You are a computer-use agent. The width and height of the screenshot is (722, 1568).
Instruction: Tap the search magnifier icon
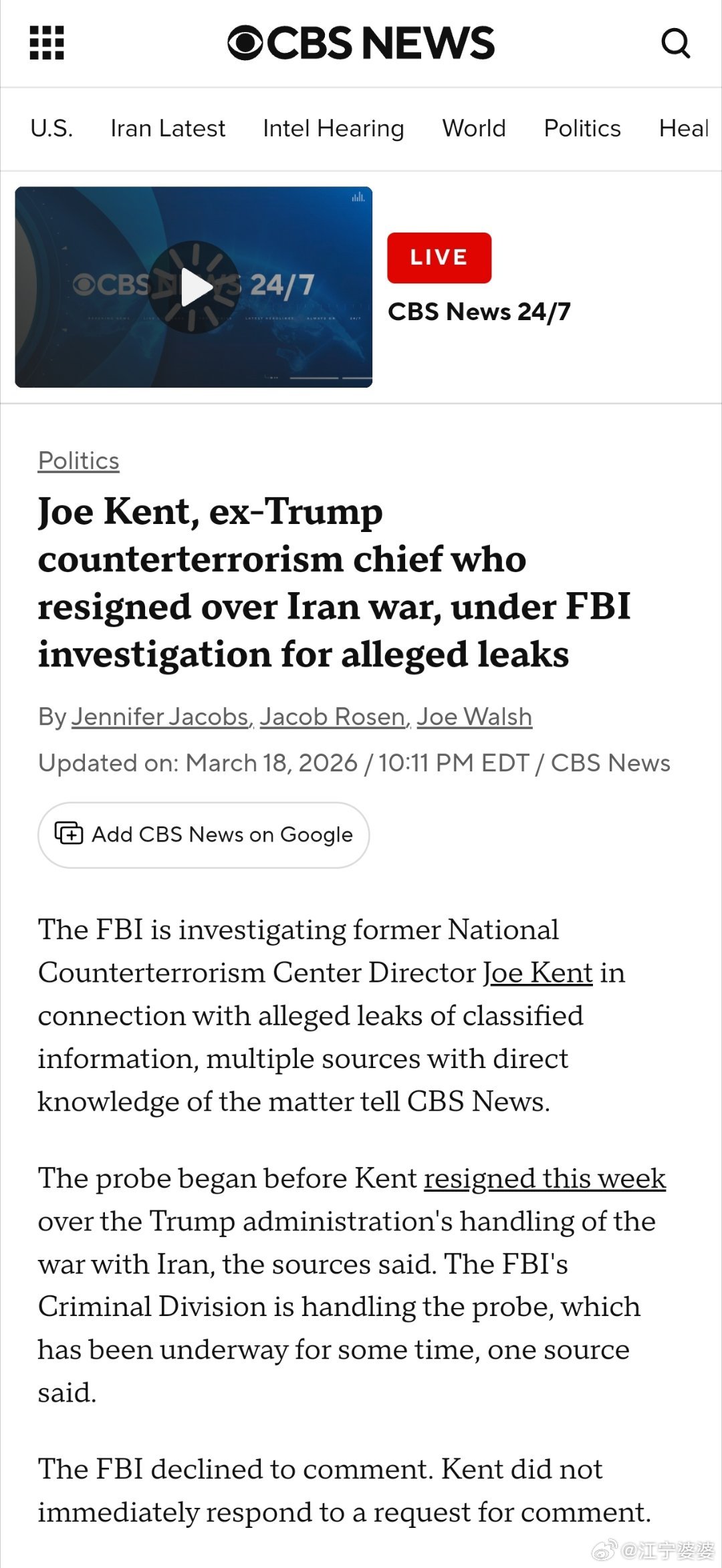[x=675, y=43]
